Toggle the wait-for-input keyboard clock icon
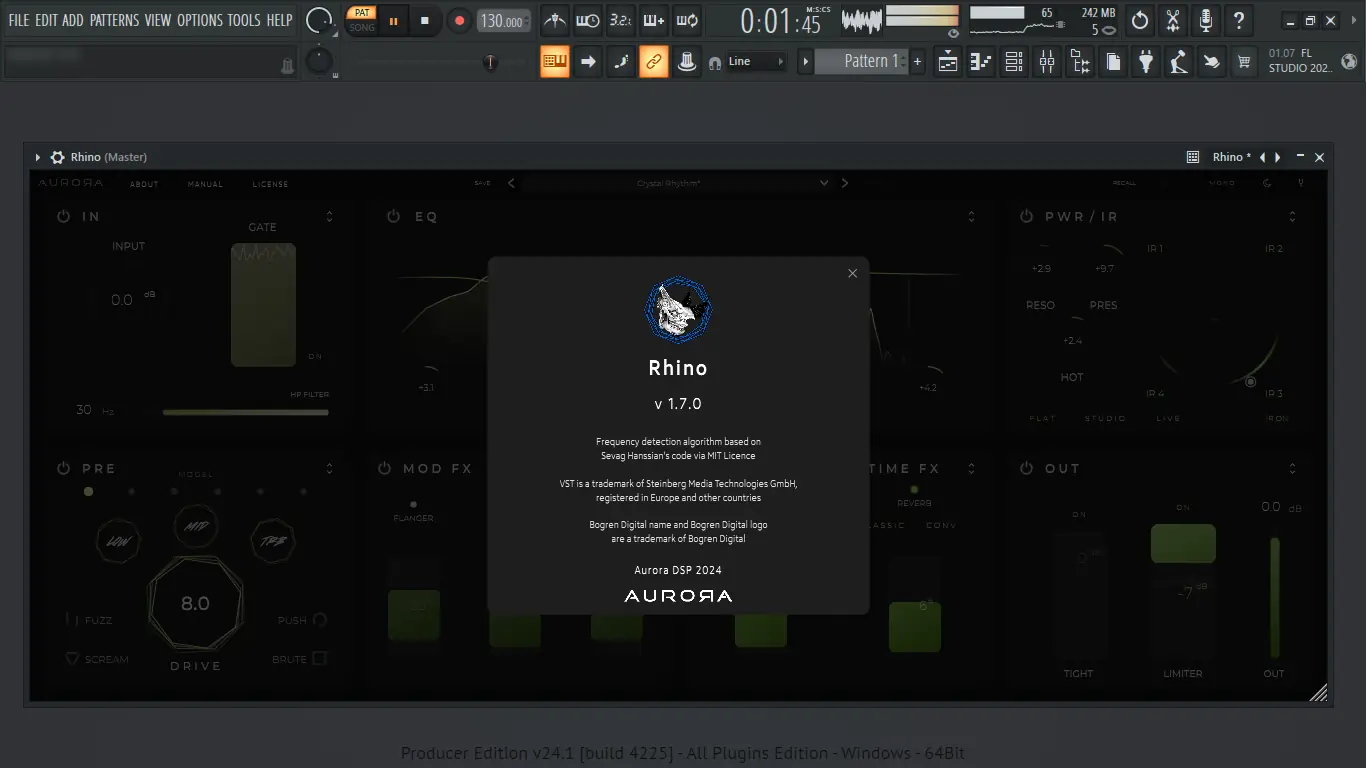 pyautogui.click(x=588, y=20)
